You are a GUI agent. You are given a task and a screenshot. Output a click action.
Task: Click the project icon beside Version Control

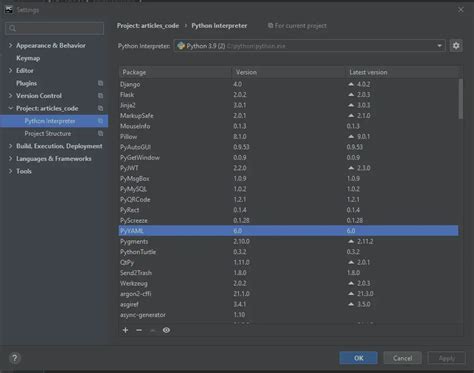[x=100, y=96]
